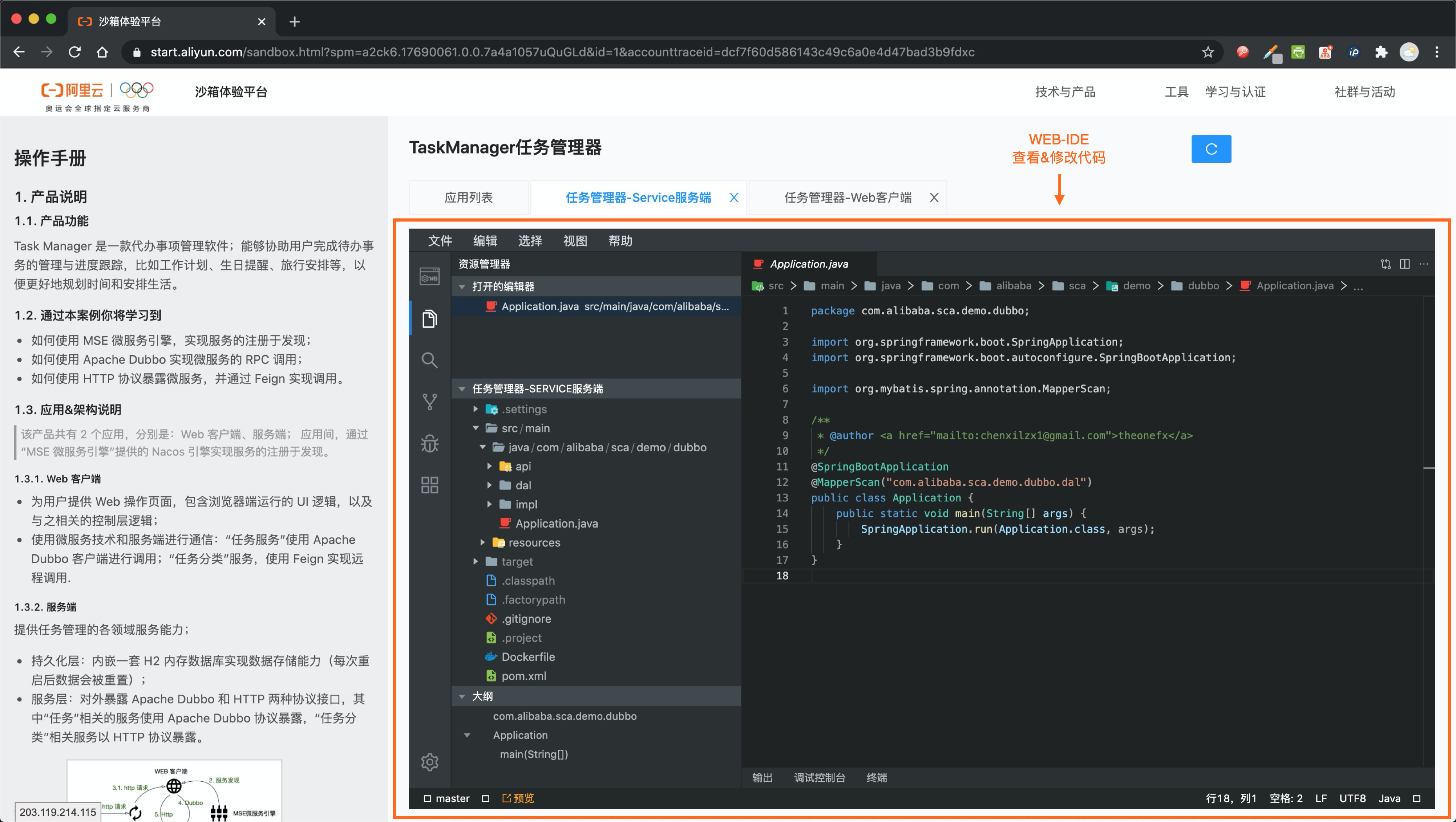
Task: Click the settings gear icon in IDE
Action: point(430,761)
